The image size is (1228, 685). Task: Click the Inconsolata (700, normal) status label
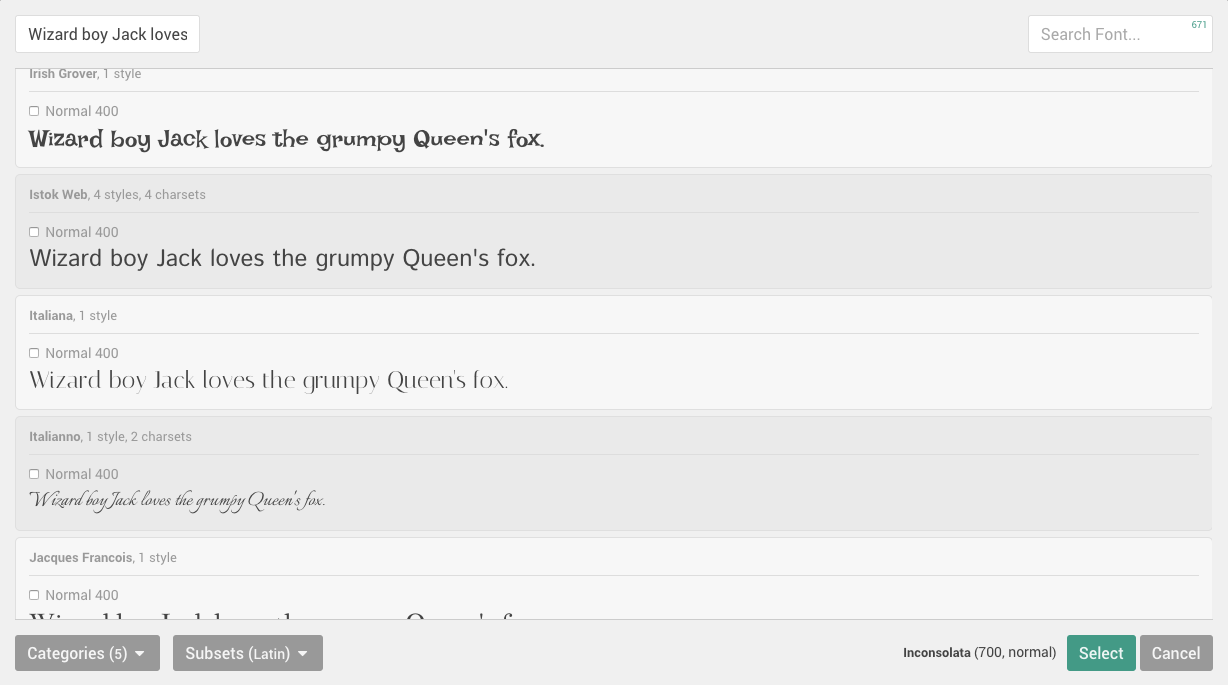979,652
